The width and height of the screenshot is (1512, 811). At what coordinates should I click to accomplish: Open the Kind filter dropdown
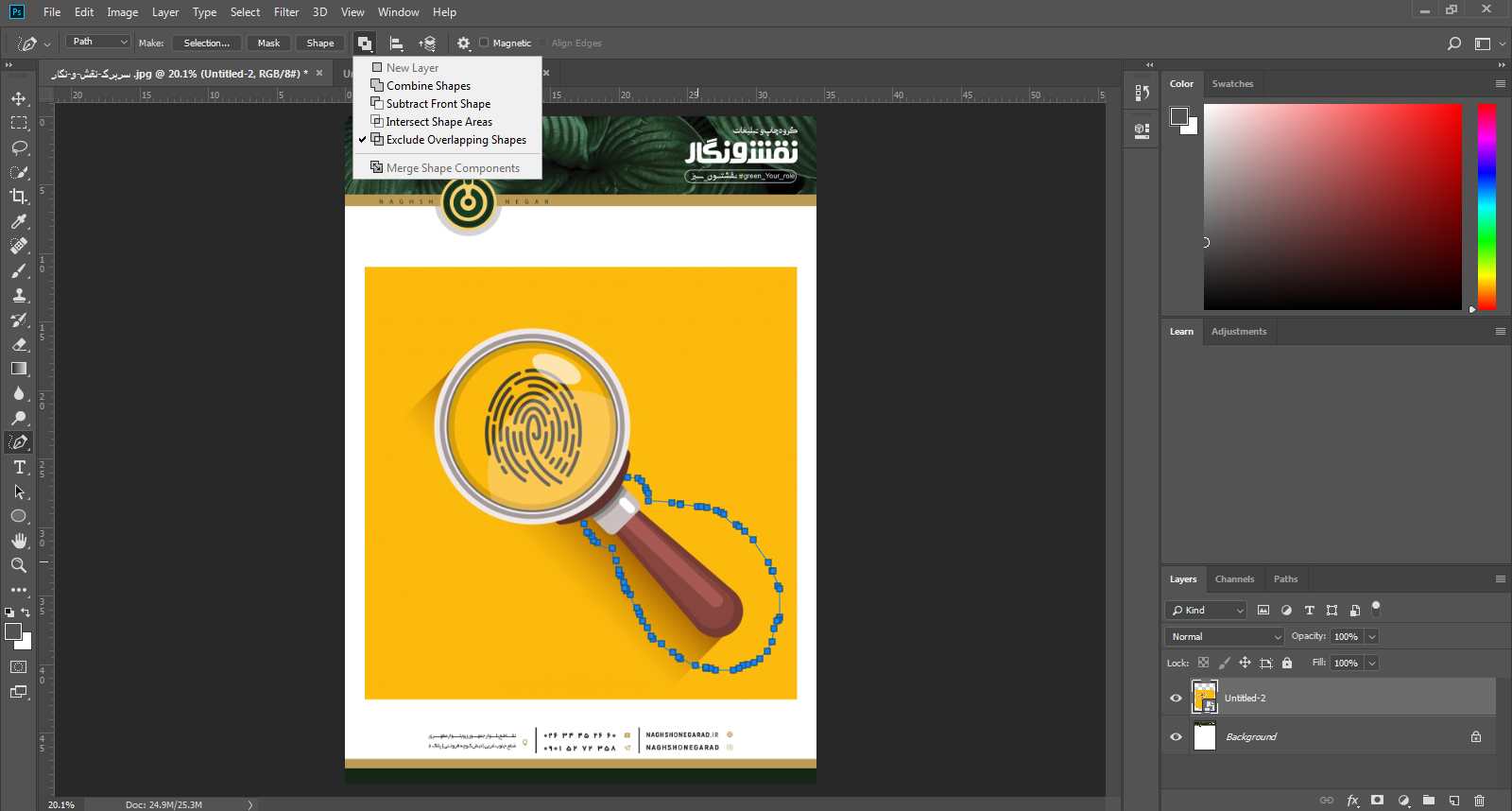1206,611
